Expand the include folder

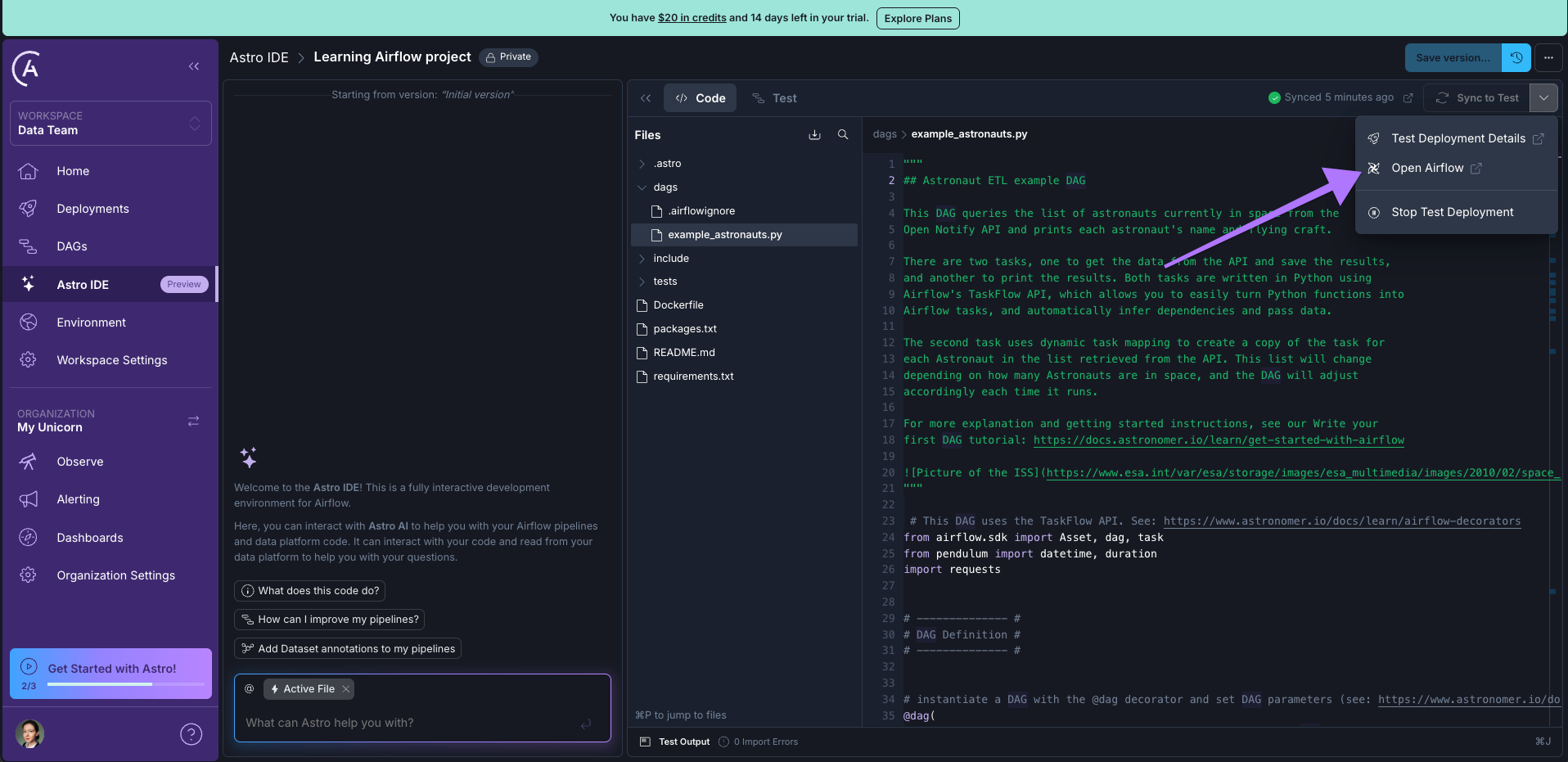[642, 258]
